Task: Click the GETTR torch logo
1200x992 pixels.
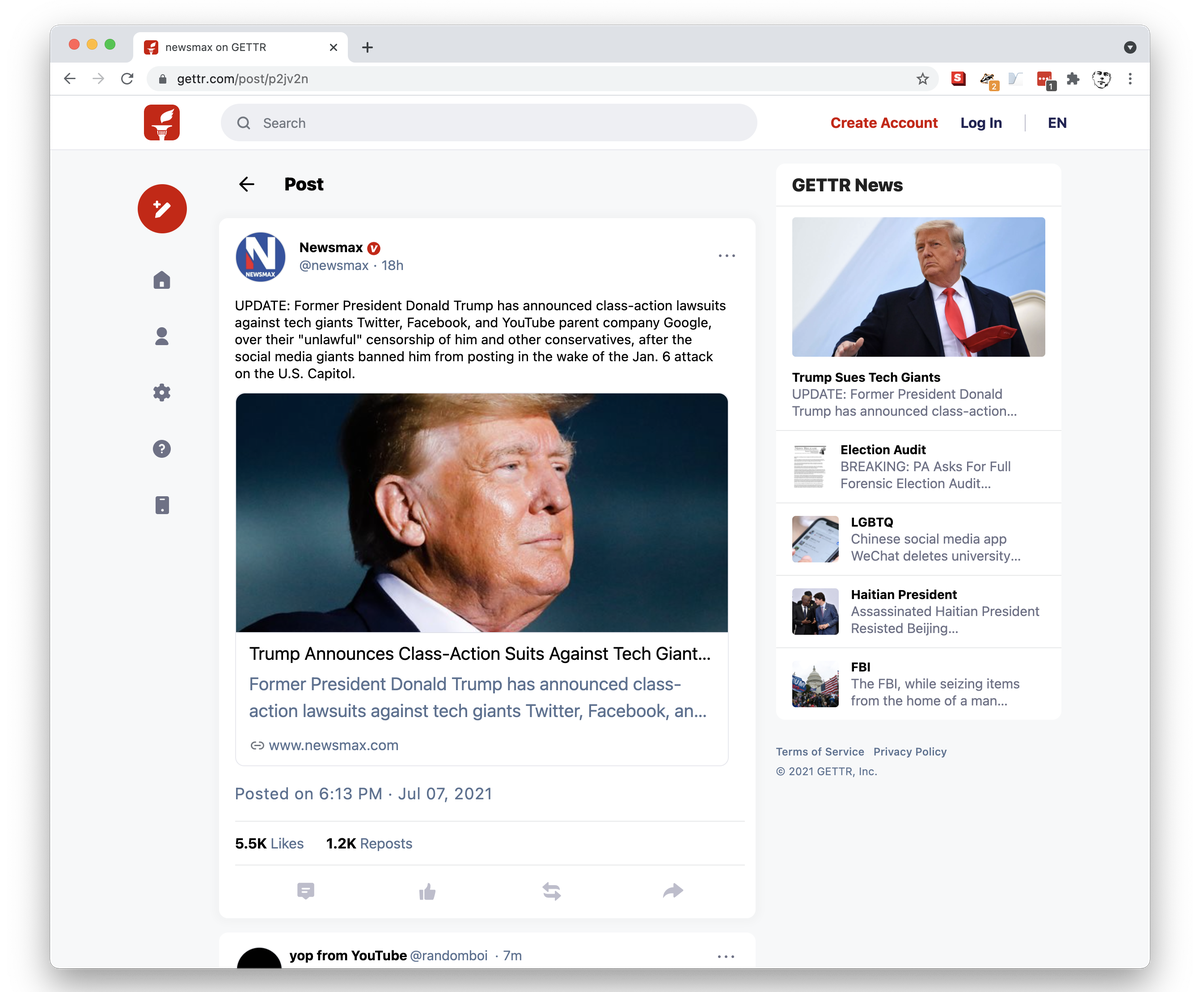Action: [162, 123]
